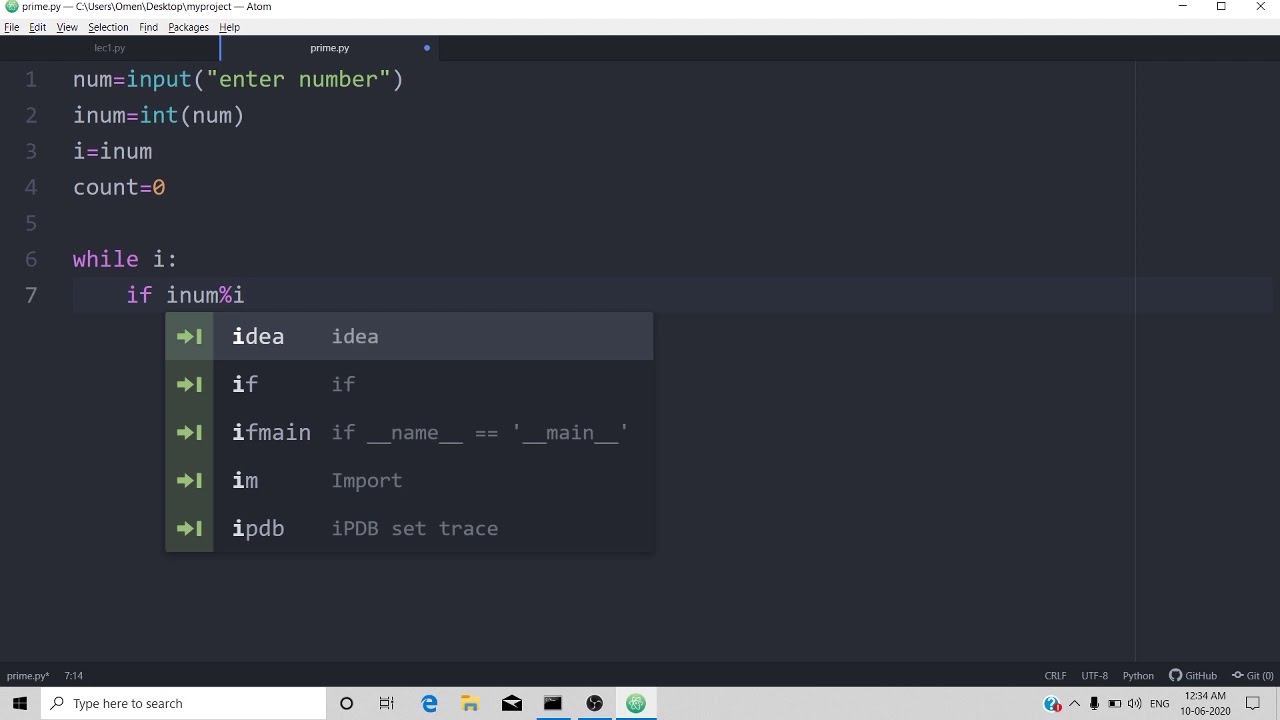Click line number 4 in gutter
1280x720 pixels.
pos(31,187)
